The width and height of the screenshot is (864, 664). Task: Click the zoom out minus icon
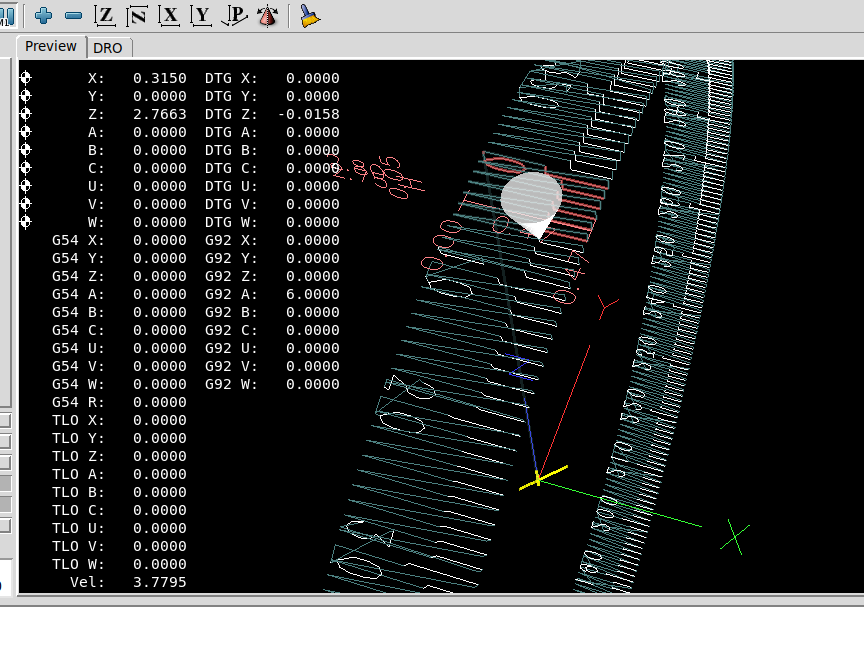73,15
